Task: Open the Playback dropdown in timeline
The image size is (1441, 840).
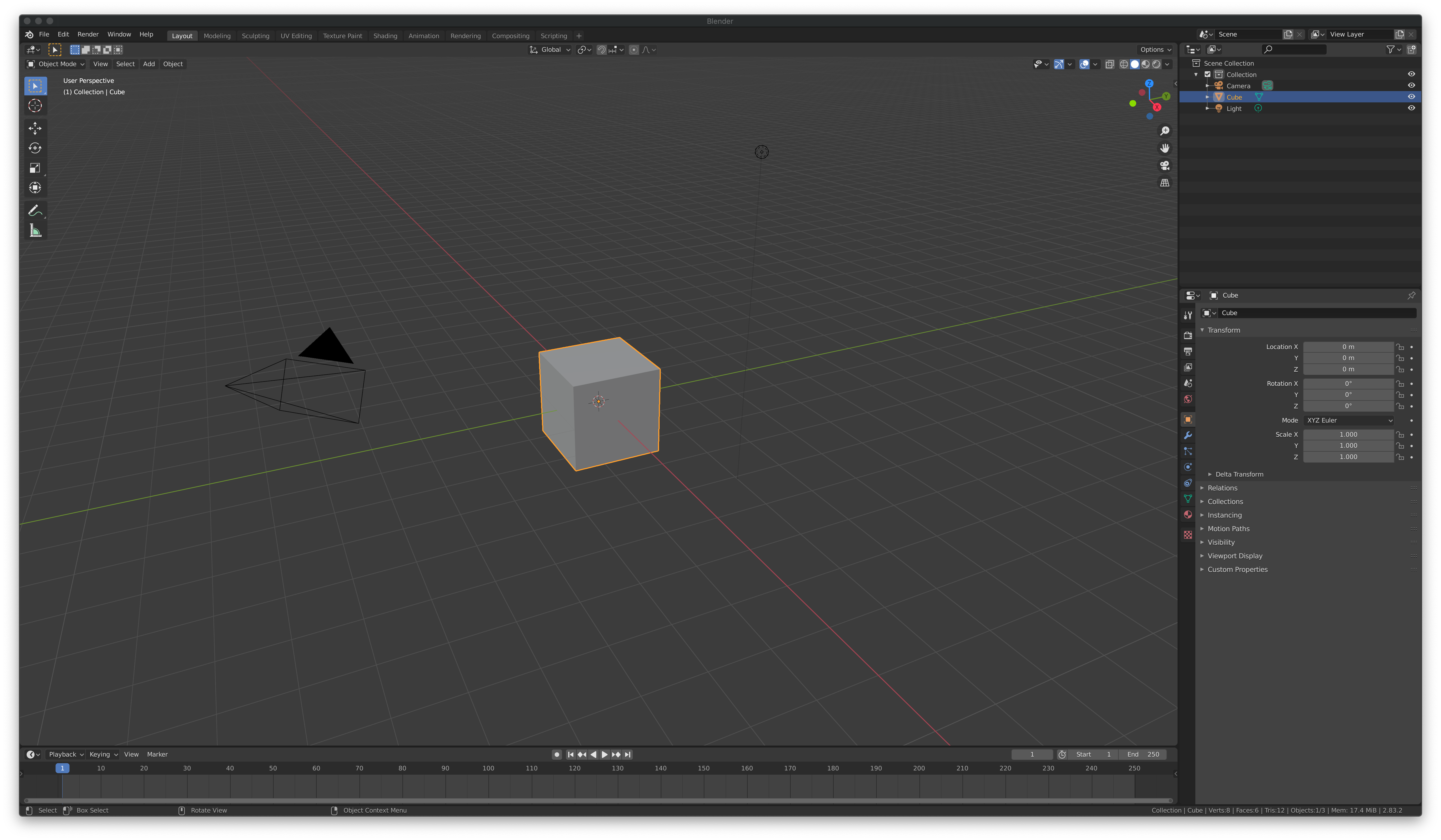Action: click(66, 754)
